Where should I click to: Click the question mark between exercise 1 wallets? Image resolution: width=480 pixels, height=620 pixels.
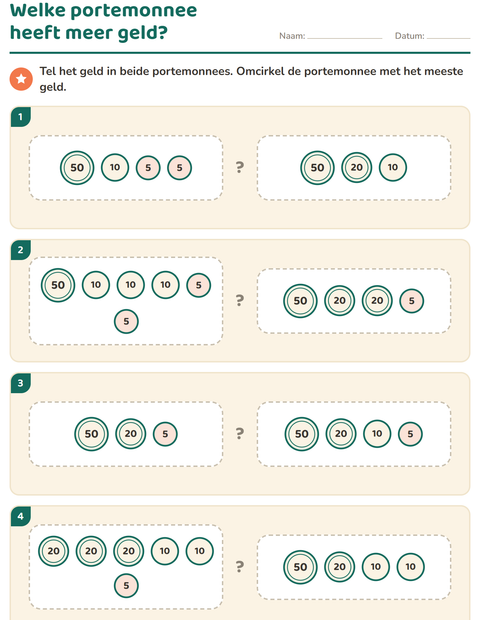pos(240,167)
